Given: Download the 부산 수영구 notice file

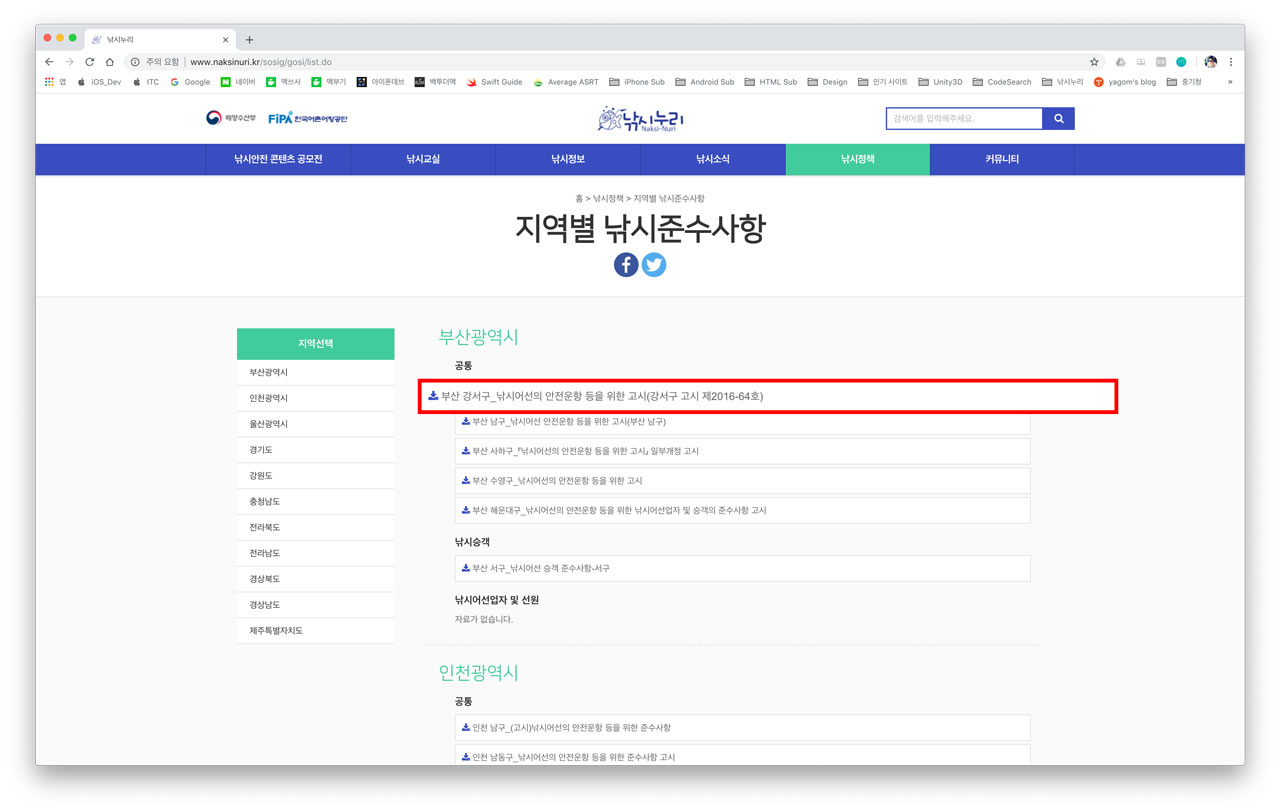Looking at the screenshot, I should (x=557, y=481).
